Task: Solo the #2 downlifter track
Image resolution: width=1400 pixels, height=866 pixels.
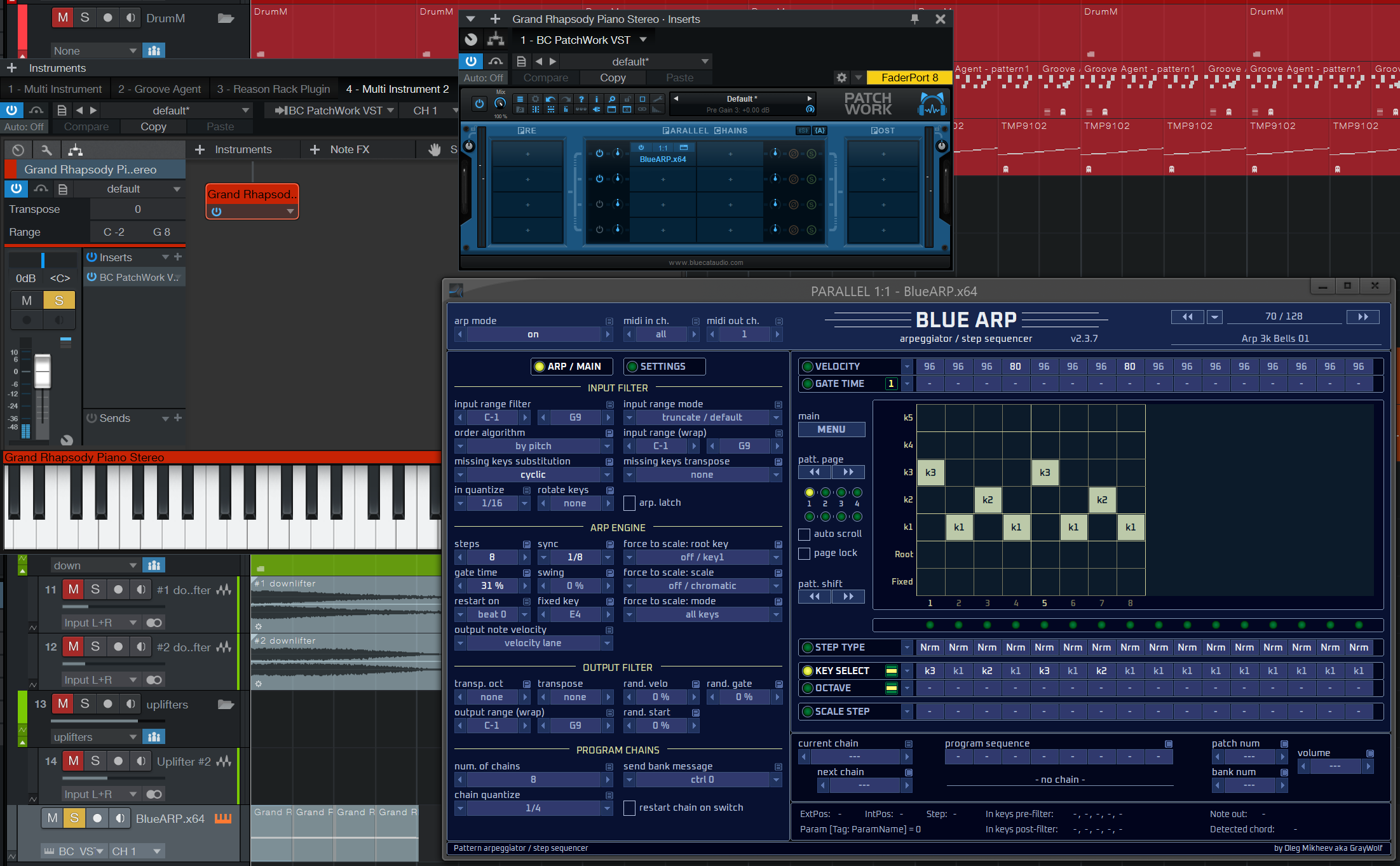Action: [95, 647]
